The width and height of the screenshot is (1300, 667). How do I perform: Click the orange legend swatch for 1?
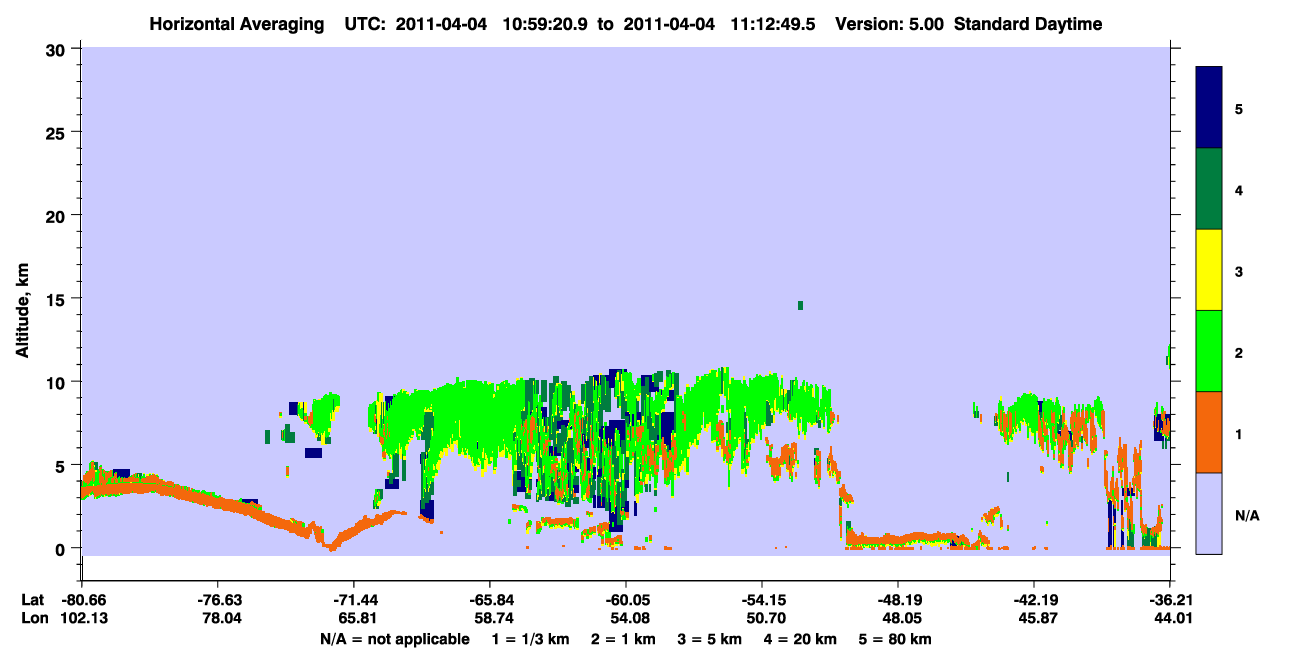pos(1209,432)
